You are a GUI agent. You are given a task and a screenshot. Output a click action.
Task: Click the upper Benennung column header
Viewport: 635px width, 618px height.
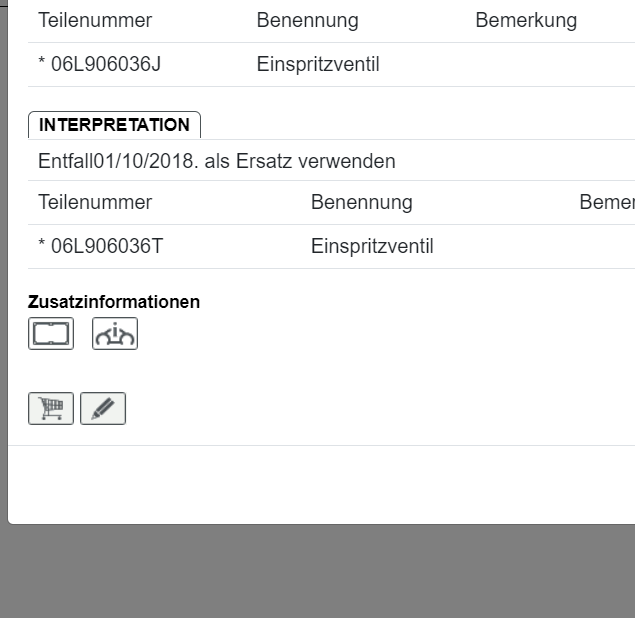coord(307,20)
